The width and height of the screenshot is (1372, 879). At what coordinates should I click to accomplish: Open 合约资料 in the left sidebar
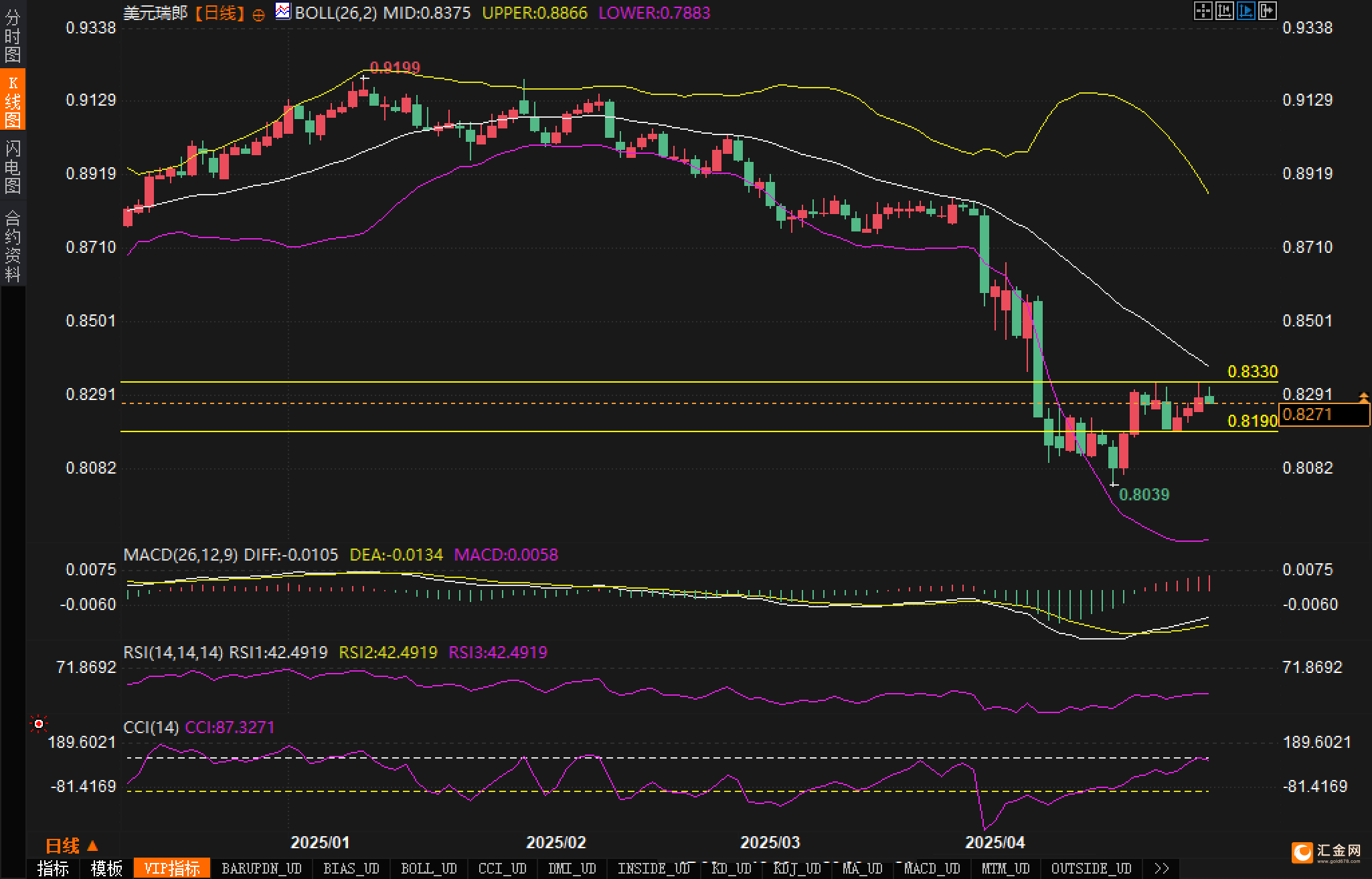click(x=13, y=246)
